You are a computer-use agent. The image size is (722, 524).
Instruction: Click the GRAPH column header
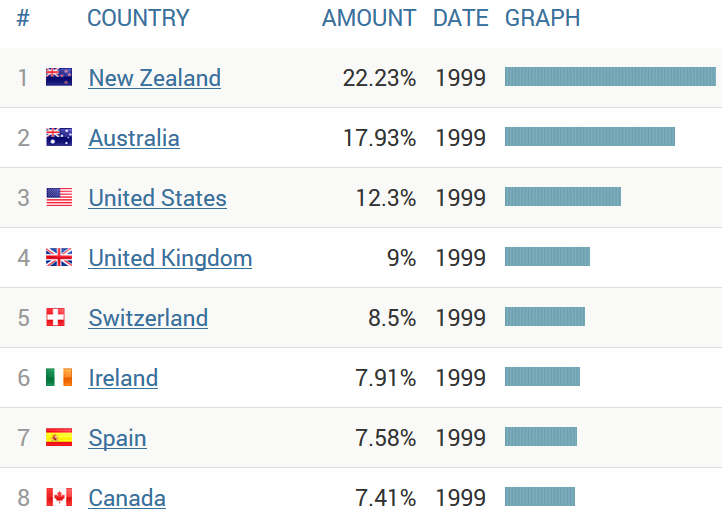click(542, 18)
